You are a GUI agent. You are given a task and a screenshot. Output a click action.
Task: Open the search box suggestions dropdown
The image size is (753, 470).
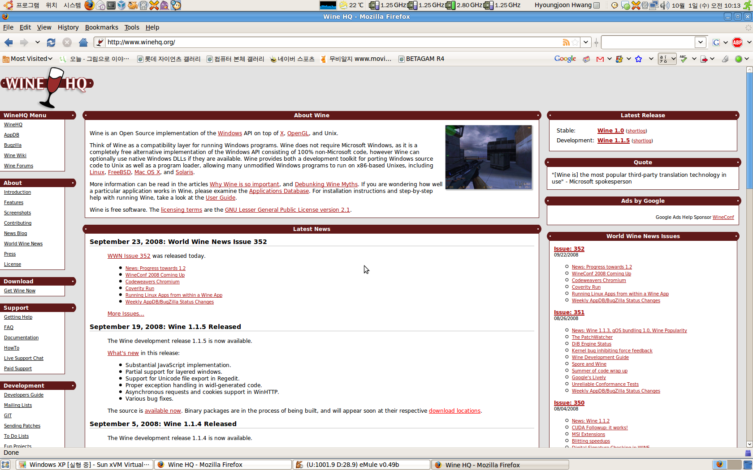[x=701, y=42]
